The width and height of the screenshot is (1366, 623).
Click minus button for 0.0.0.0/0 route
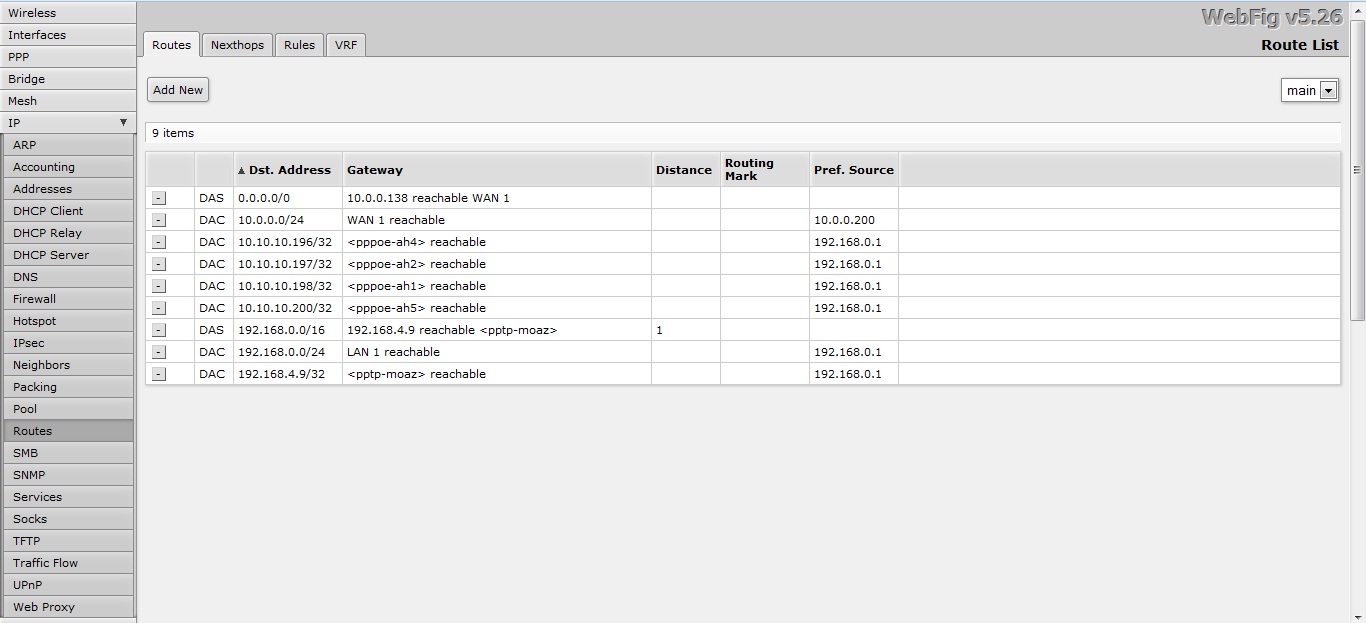pyautogui.click(x=159, y=198)
